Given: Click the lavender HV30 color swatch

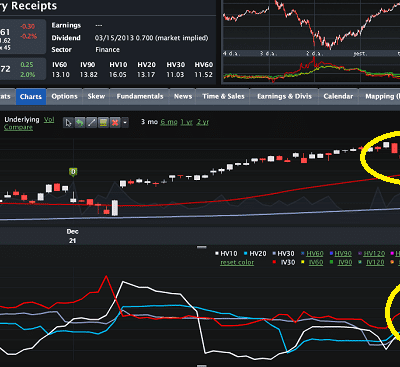Looking at the screenshot, I should click(x=274, y=254).
